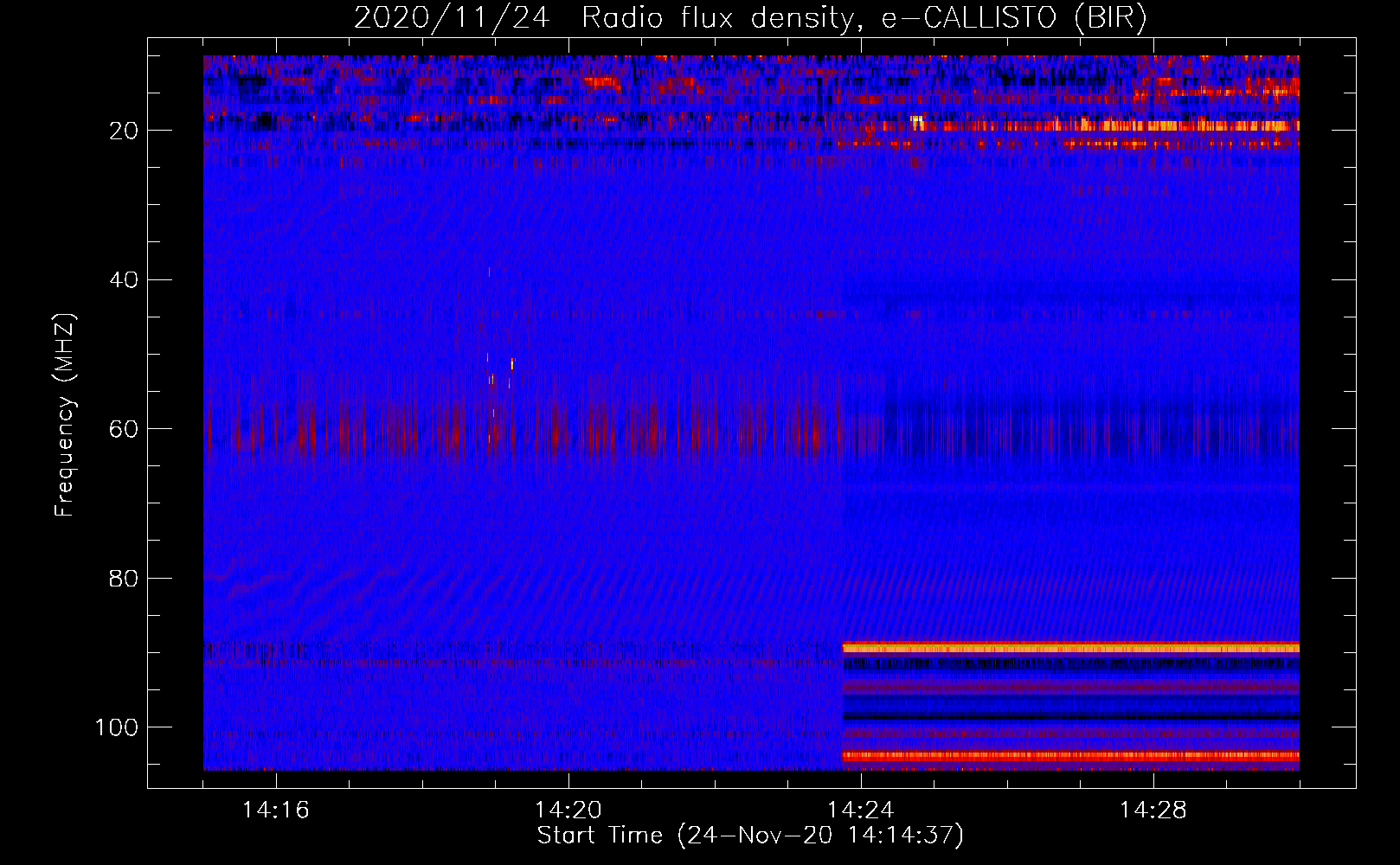Click the 'Frequency (MHZ)' axis label
Viewport: 1400px width, 865px height.
[x=65, y=414]
